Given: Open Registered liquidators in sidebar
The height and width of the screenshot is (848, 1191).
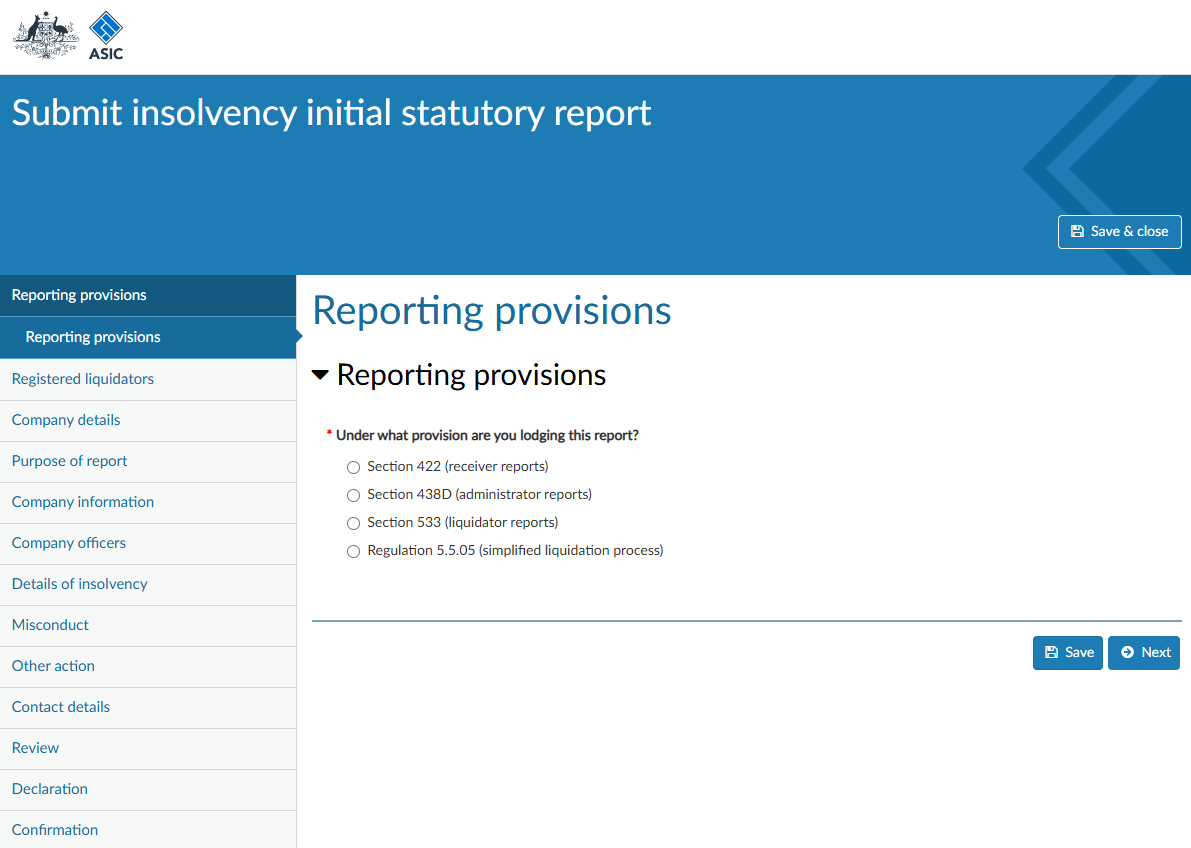Looking at the screenshot, I should (148, 379).
